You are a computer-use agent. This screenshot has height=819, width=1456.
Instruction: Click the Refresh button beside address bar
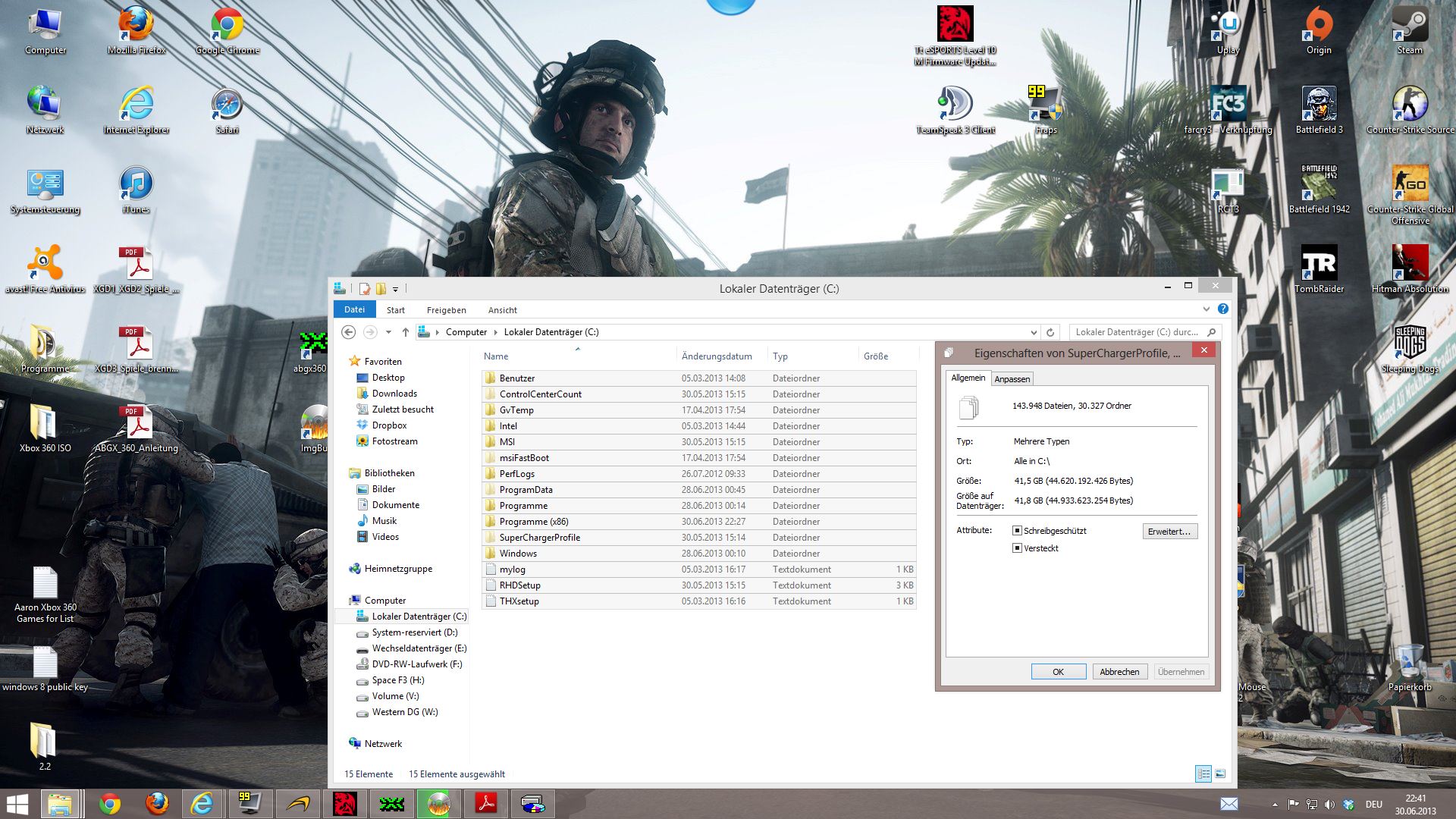(1050, 332)
